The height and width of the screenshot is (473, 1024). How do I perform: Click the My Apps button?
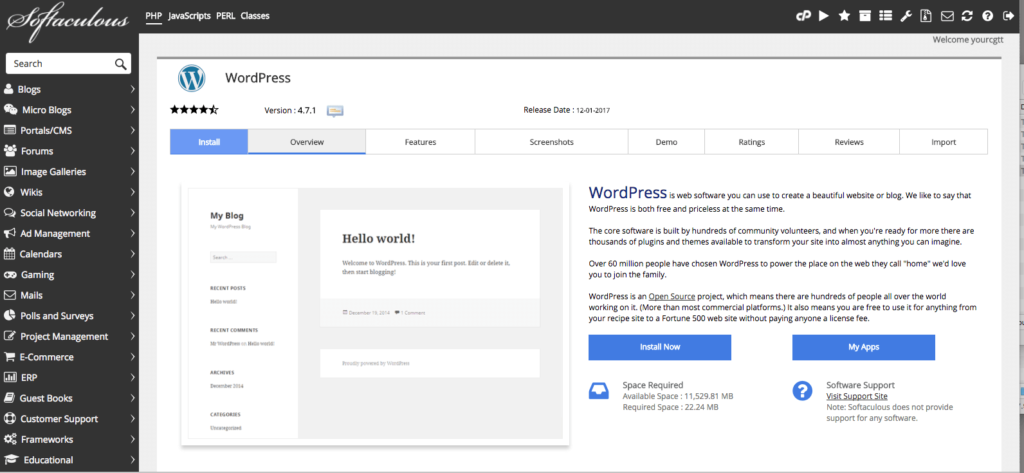pos(863,348)
